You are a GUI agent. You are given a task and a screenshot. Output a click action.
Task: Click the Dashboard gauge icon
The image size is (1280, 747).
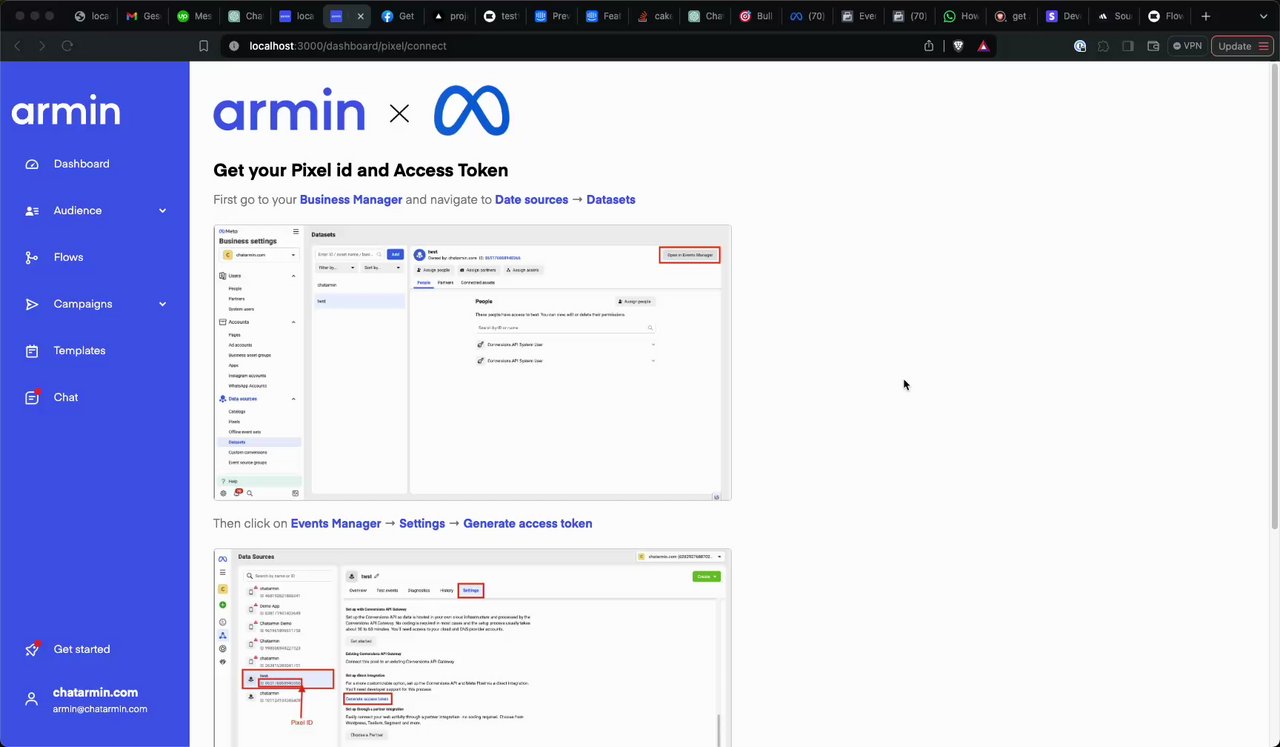coord(32,164)
